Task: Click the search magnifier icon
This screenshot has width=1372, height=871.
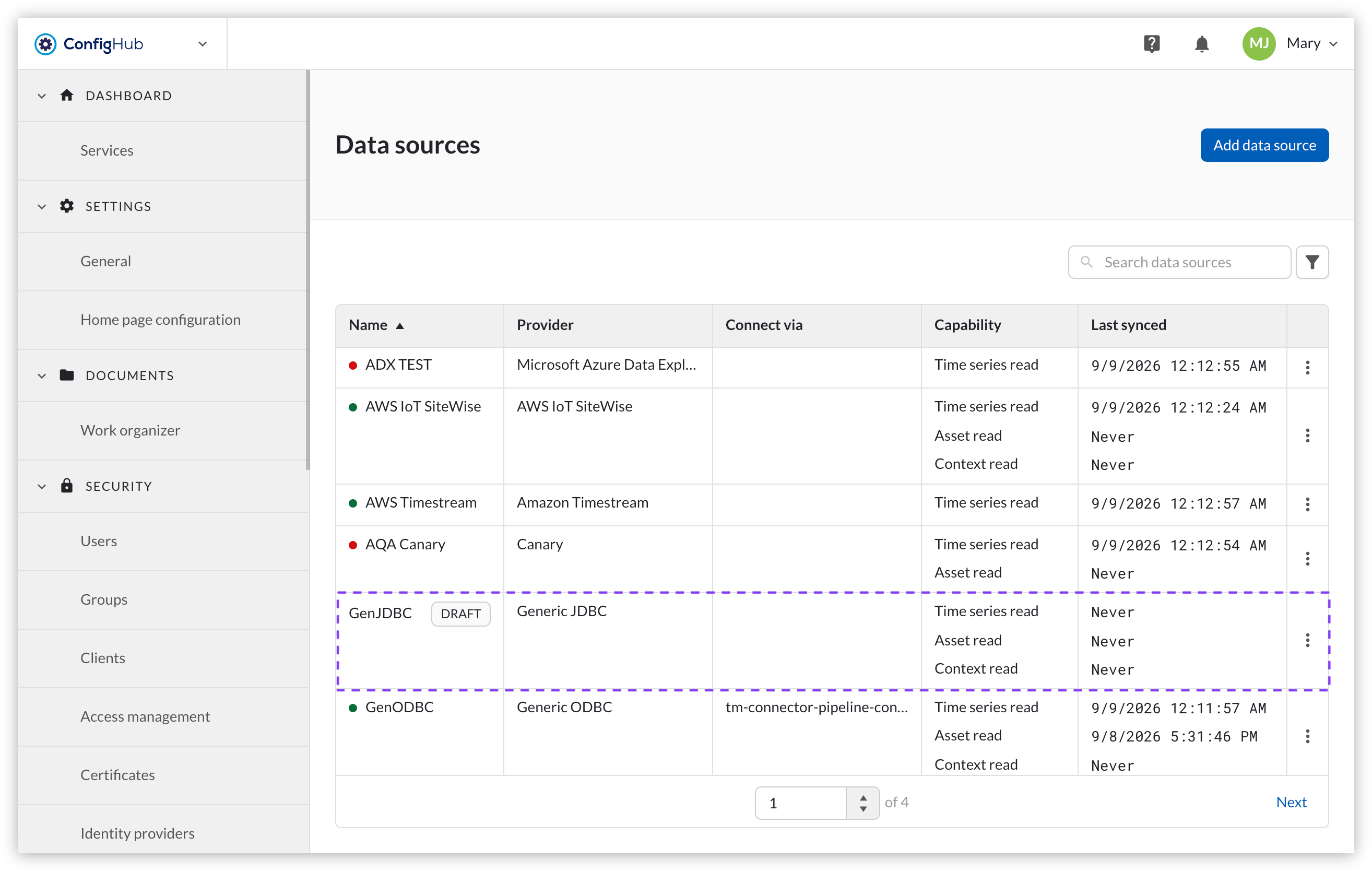Action: (1086, 262)
